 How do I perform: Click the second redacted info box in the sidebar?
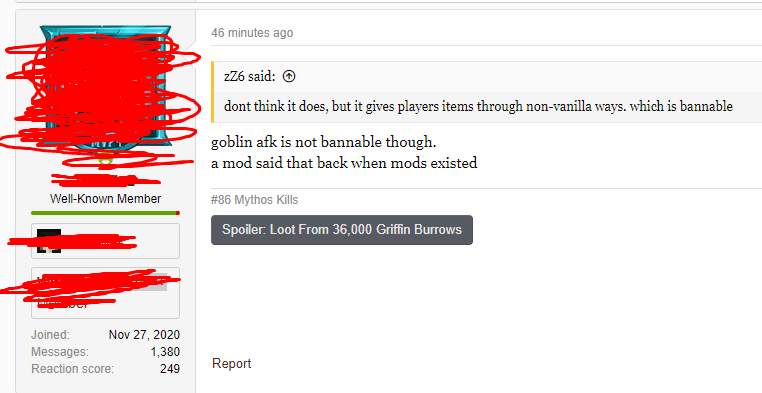click(105, 293)
